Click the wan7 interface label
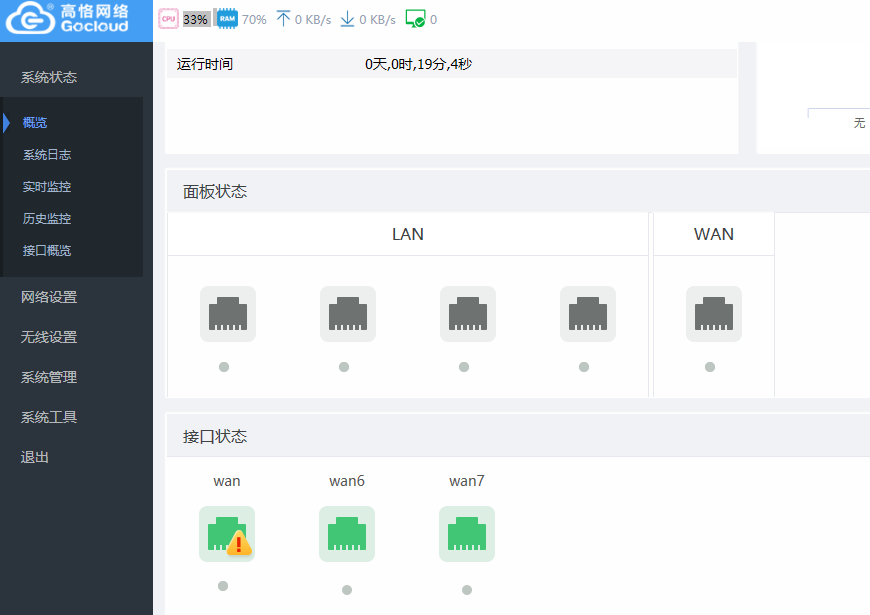Image resolution: width=870 pixels, height=615 pixels. [x=467, y=481]
